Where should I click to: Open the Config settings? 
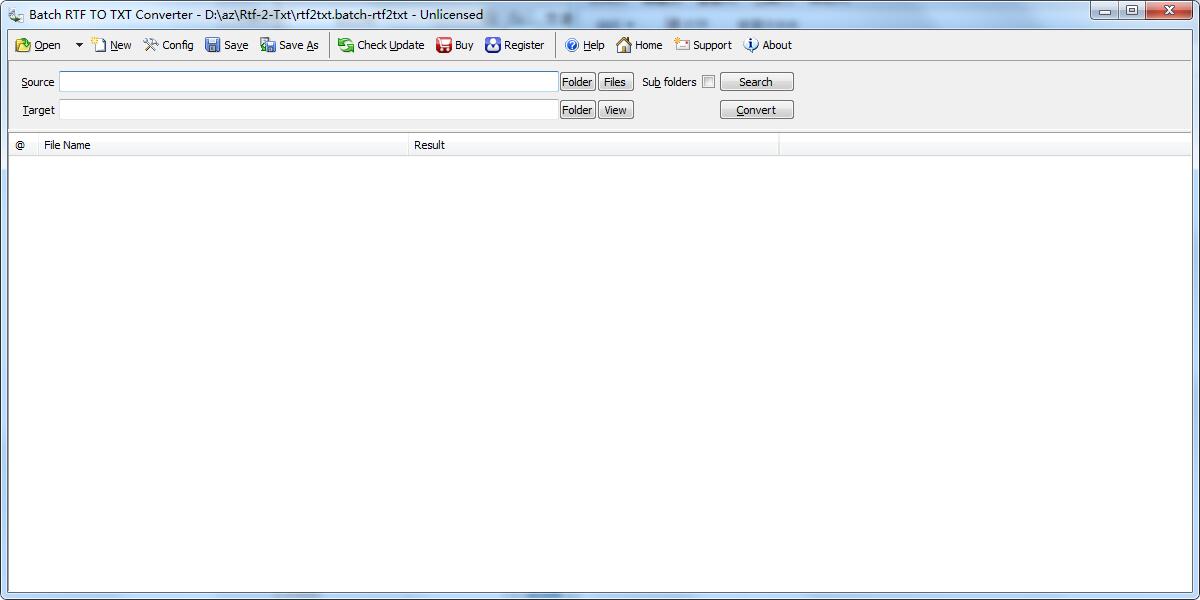(168, 45)
